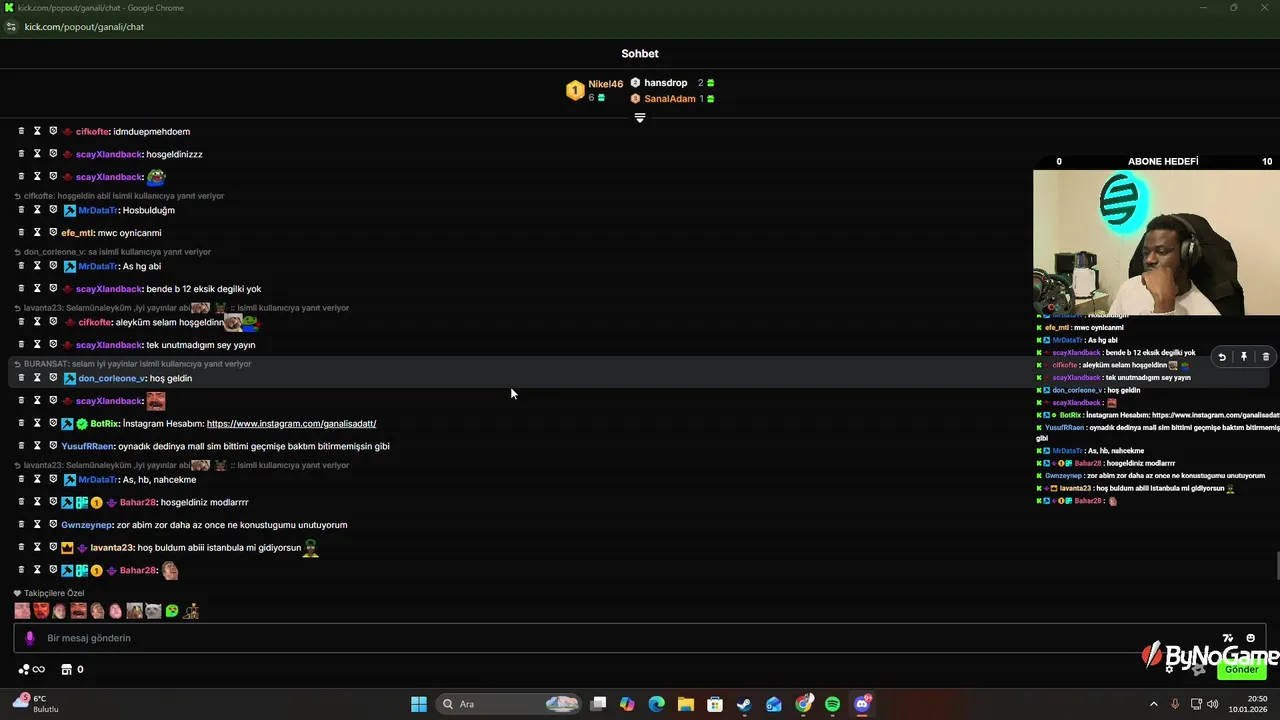
Task: Timeout BotRix via hourglass on Instagram row
Action: pos(37,423)
